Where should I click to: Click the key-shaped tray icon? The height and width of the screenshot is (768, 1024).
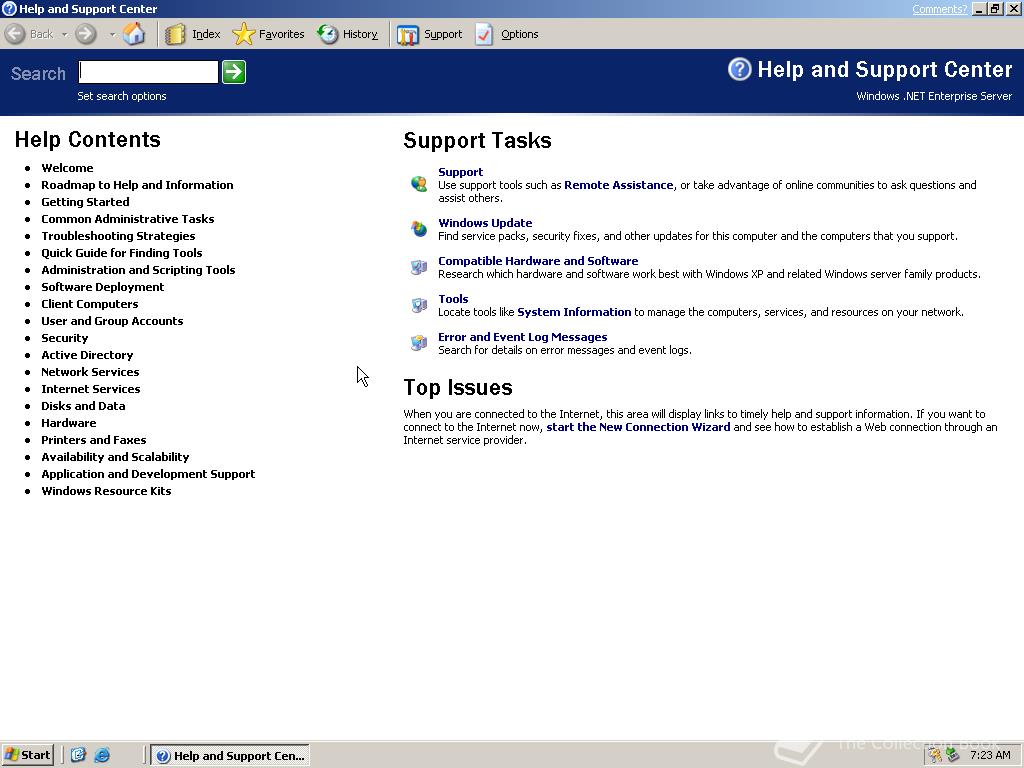click(x=936, y=755)
